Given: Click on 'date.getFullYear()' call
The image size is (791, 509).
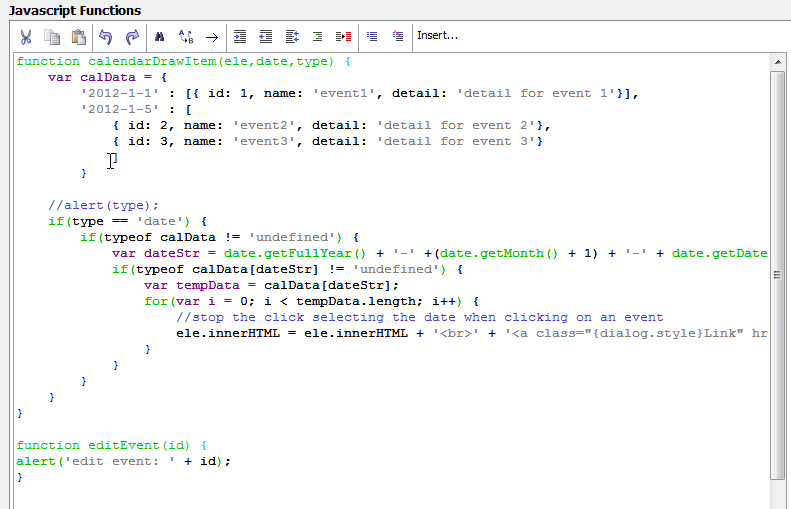Looking at the screenshot, I should pyautogui.click(x=295, y=253).
